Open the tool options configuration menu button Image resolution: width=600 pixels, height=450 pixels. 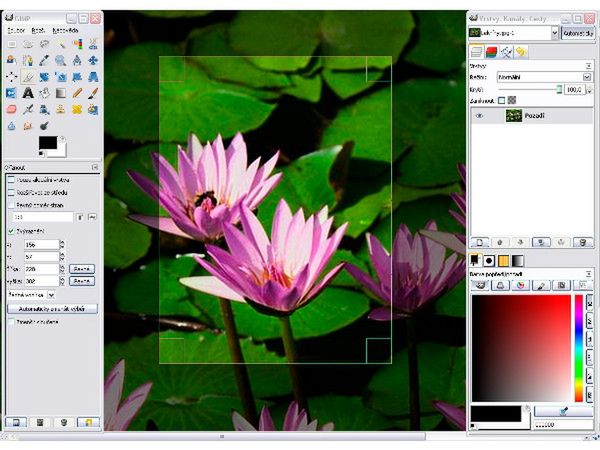tap(95, 167)
